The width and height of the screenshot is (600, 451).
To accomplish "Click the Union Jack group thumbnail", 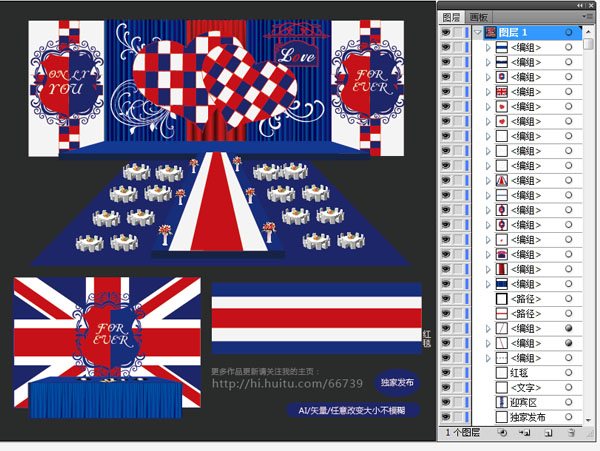I will click(x=502, y=91).
